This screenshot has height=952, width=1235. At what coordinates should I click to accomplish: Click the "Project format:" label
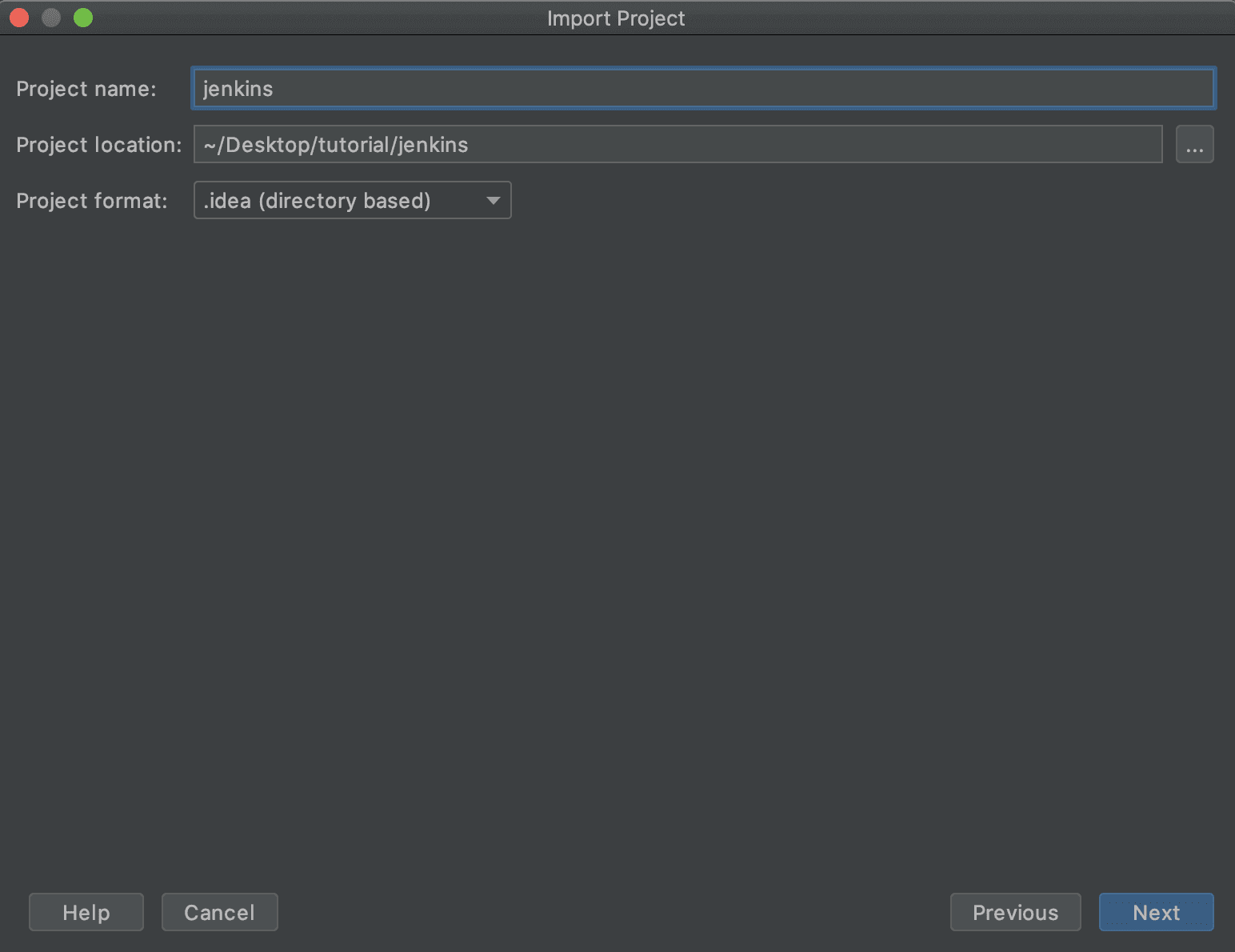pyautogui.click(x=92, y=201)
